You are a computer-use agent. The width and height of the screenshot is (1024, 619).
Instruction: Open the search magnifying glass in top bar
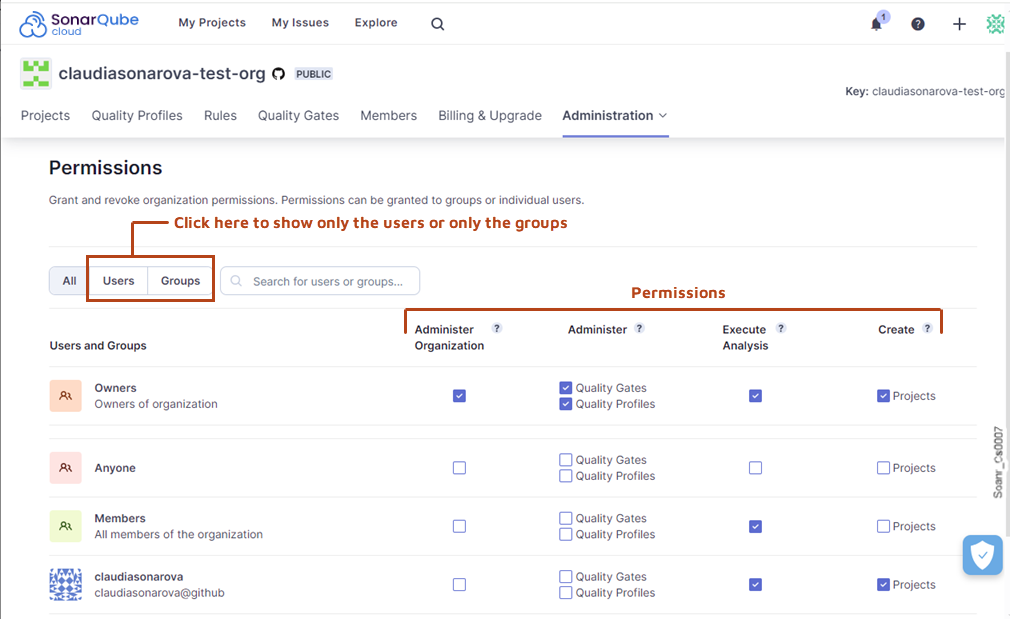(x=437, y=23)
